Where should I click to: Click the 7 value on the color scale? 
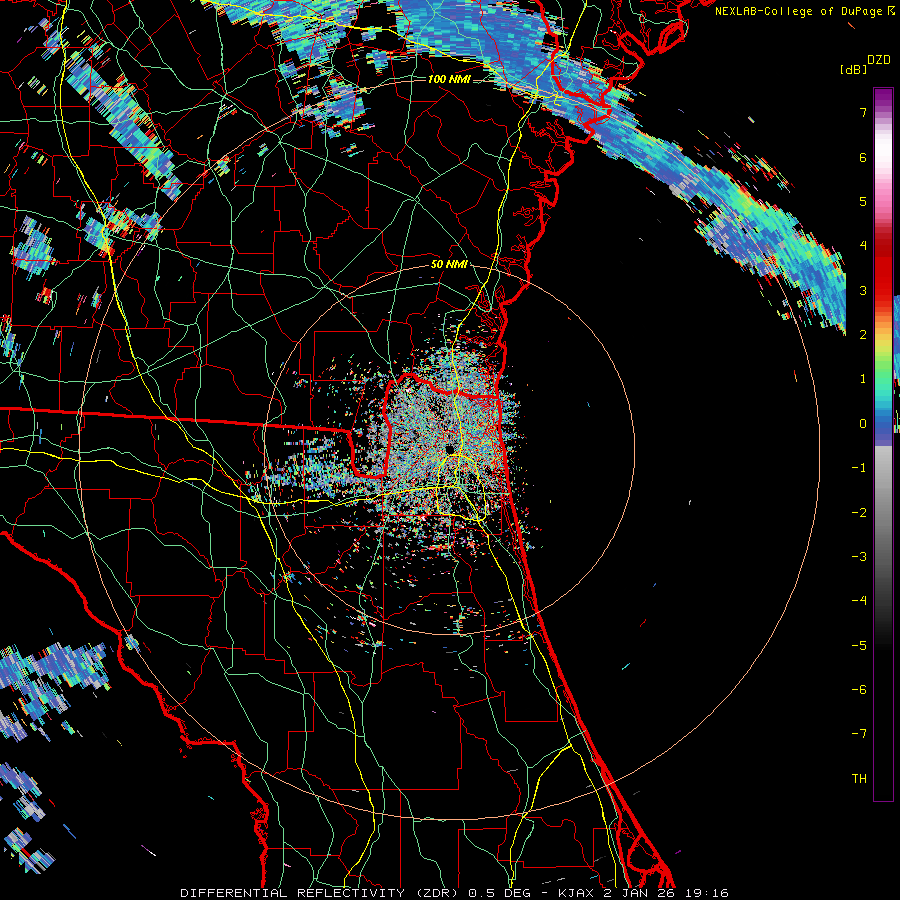pos(863,112)
